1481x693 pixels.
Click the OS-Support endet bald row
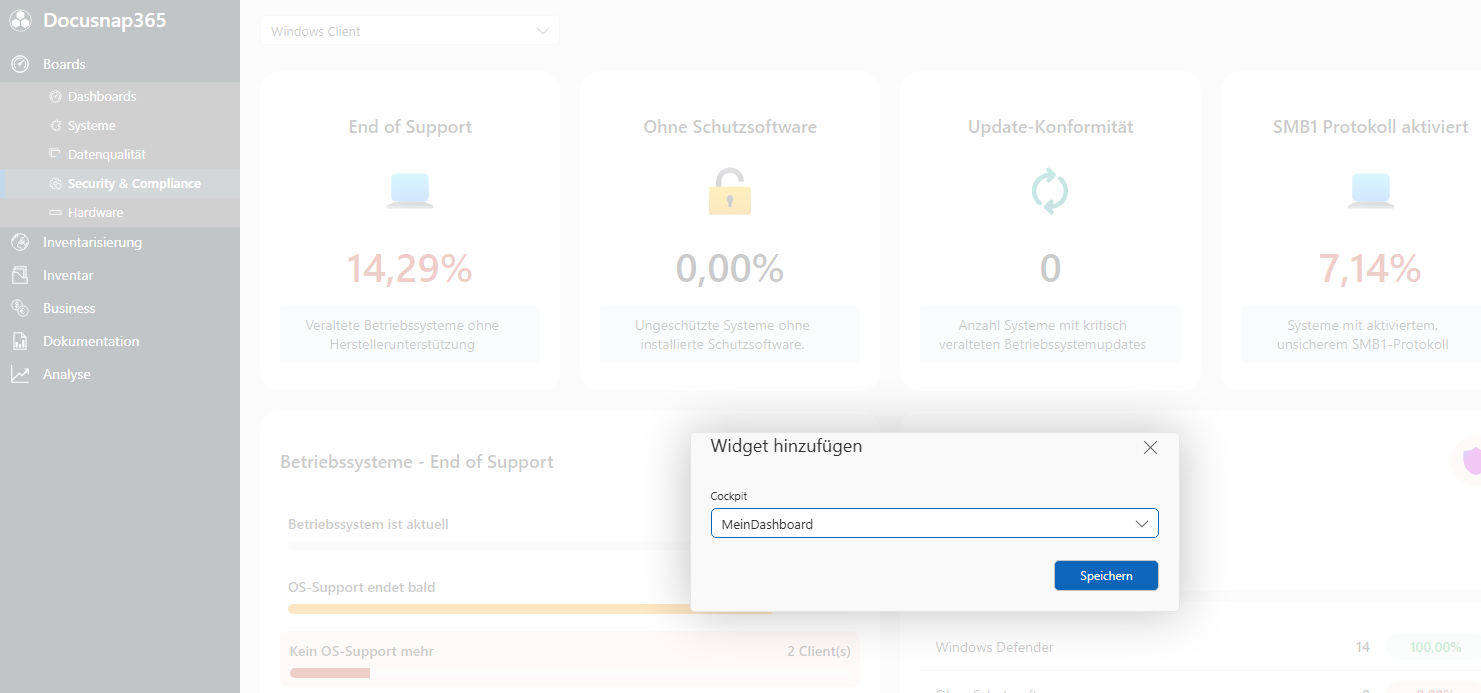coord(570,596)
